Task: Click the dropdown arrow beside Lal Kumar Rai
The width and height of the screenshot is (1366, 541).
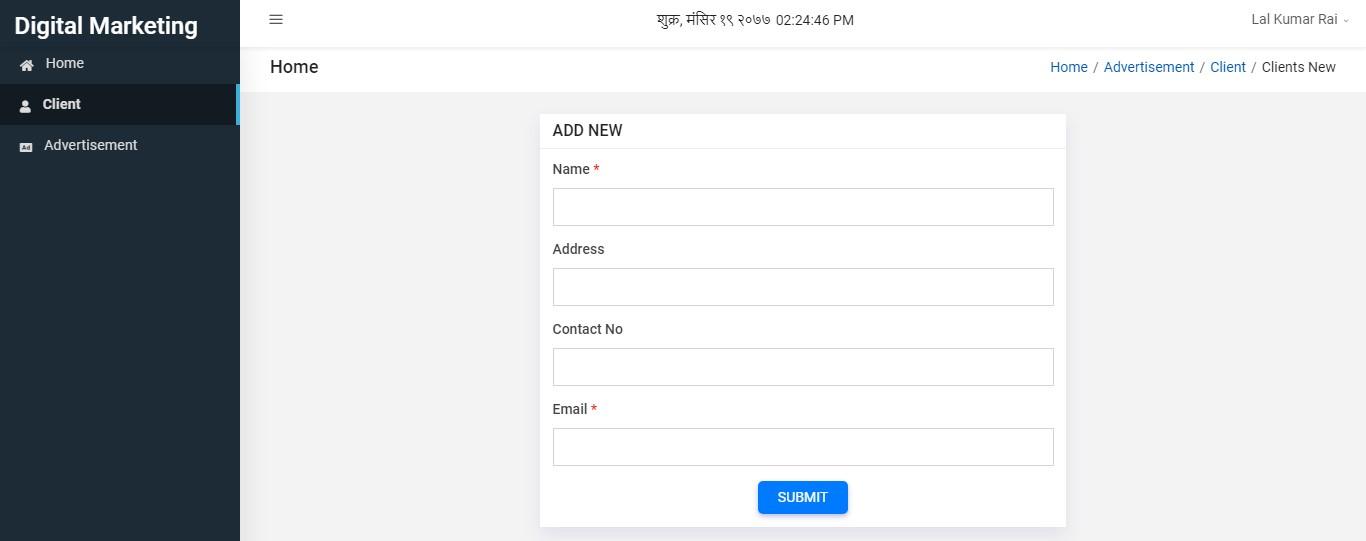Action: pyautogui.click(x=1346, y=21)
